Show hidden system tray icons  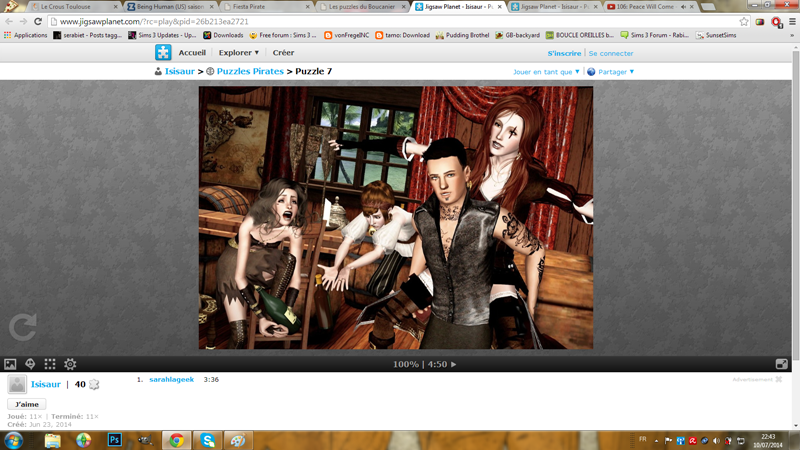pyautogui.click(x=656, y=441)
